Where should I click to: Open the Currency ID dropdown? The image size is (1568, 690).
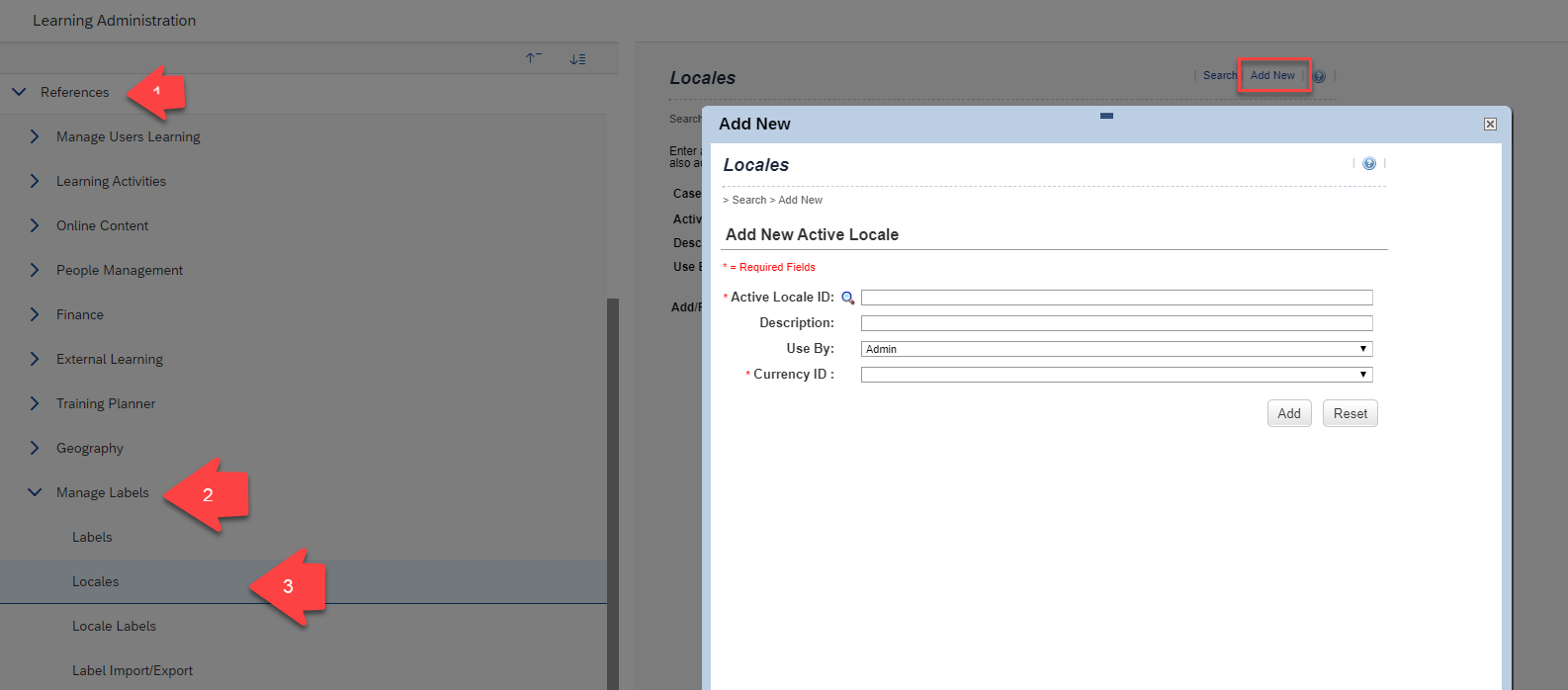click(x=1116, y=375)
